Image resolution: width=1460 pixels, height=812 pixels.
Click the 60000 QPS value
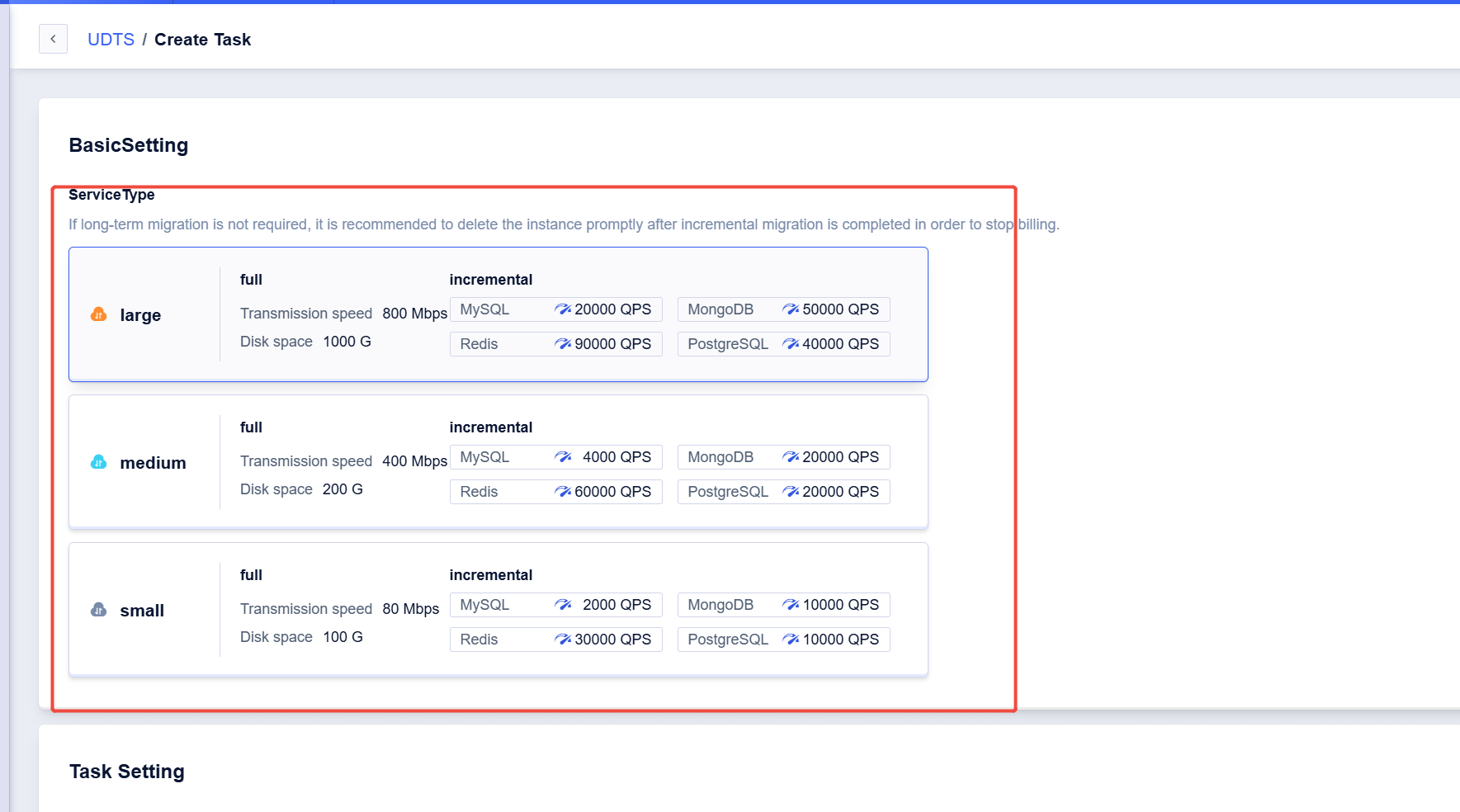[613, 492]
